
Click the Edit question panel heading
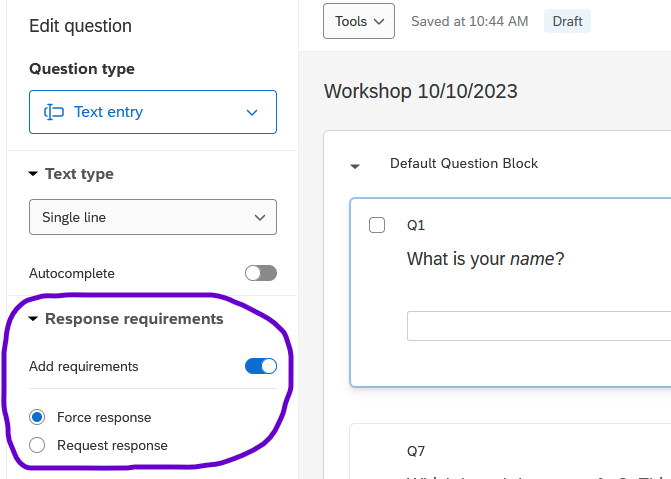80,26
